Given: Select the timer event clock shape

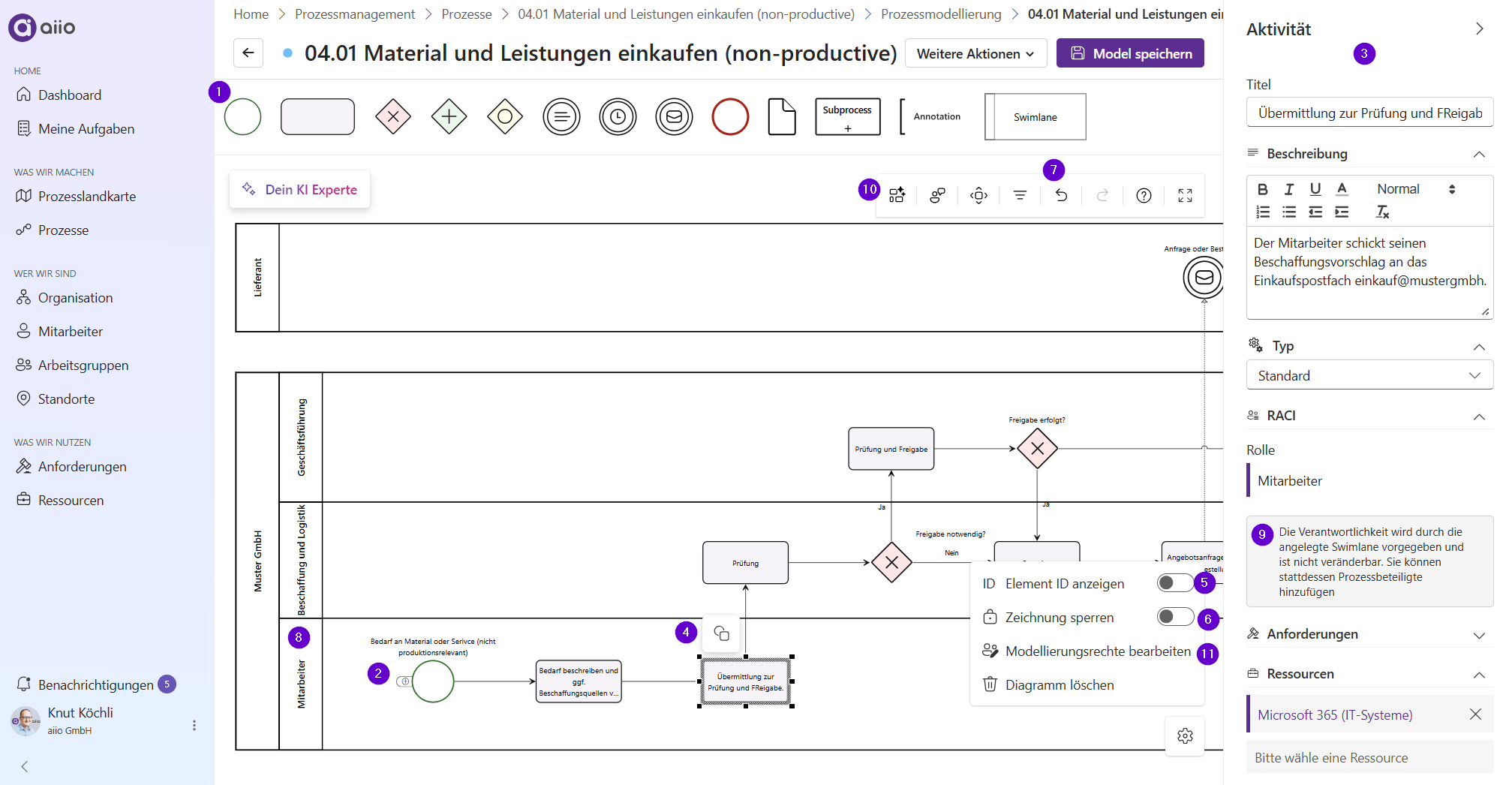Looking at the screenshot, I should coord(618,117).
